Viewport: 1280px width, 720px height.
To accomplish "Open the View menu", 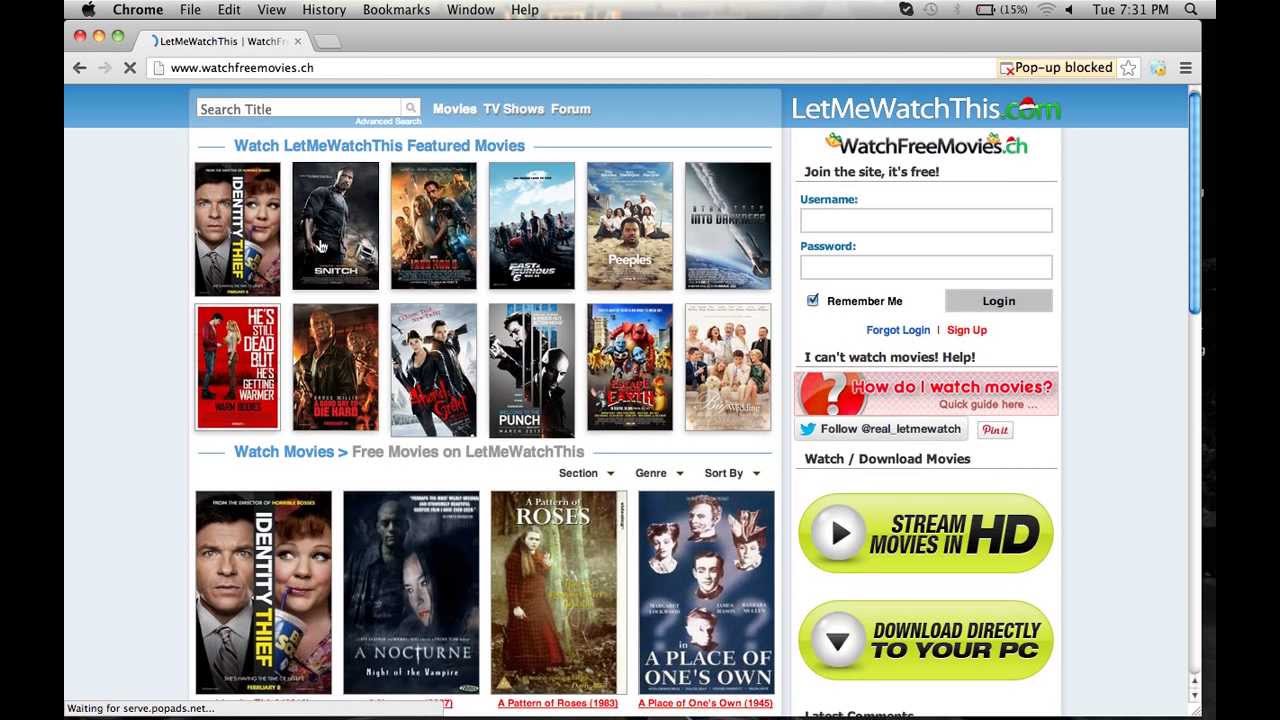I will coord(272,9).
